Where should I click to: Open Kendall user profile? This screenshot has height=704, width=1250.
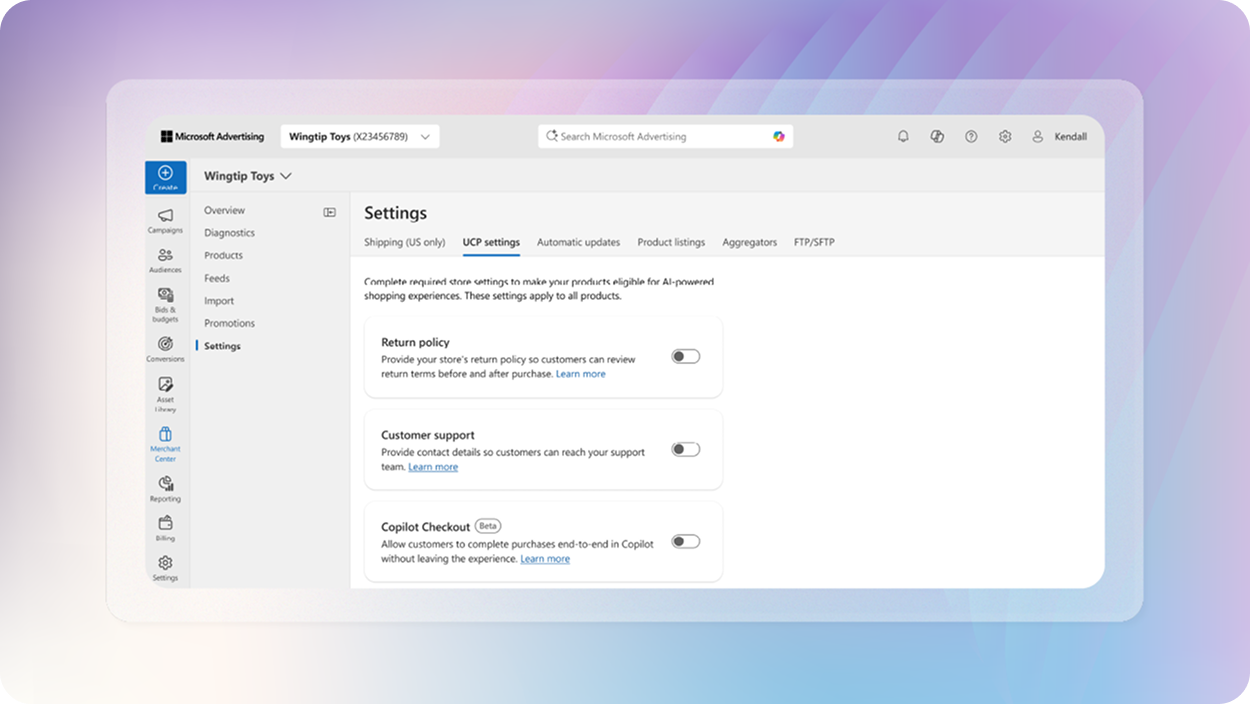[x=1059, y=136]
